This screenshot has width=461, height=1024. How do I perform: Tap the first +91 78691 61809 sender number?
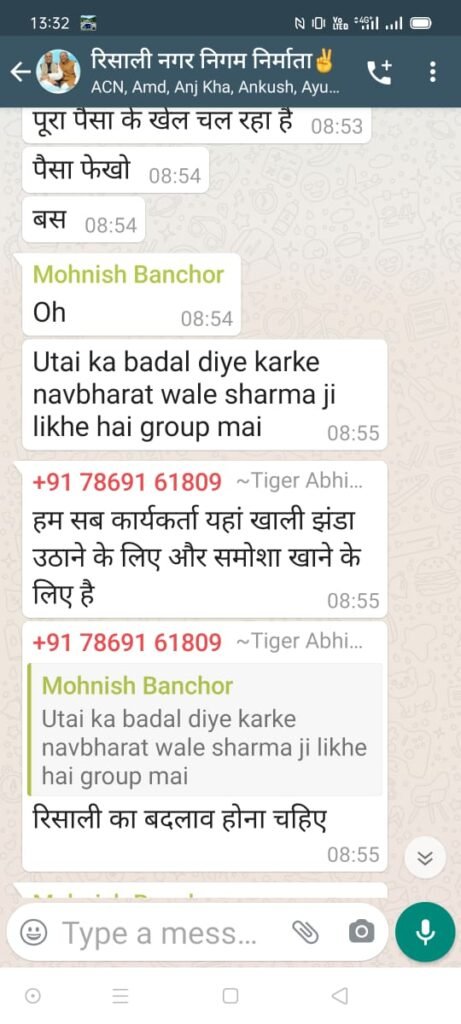point(127,483)
